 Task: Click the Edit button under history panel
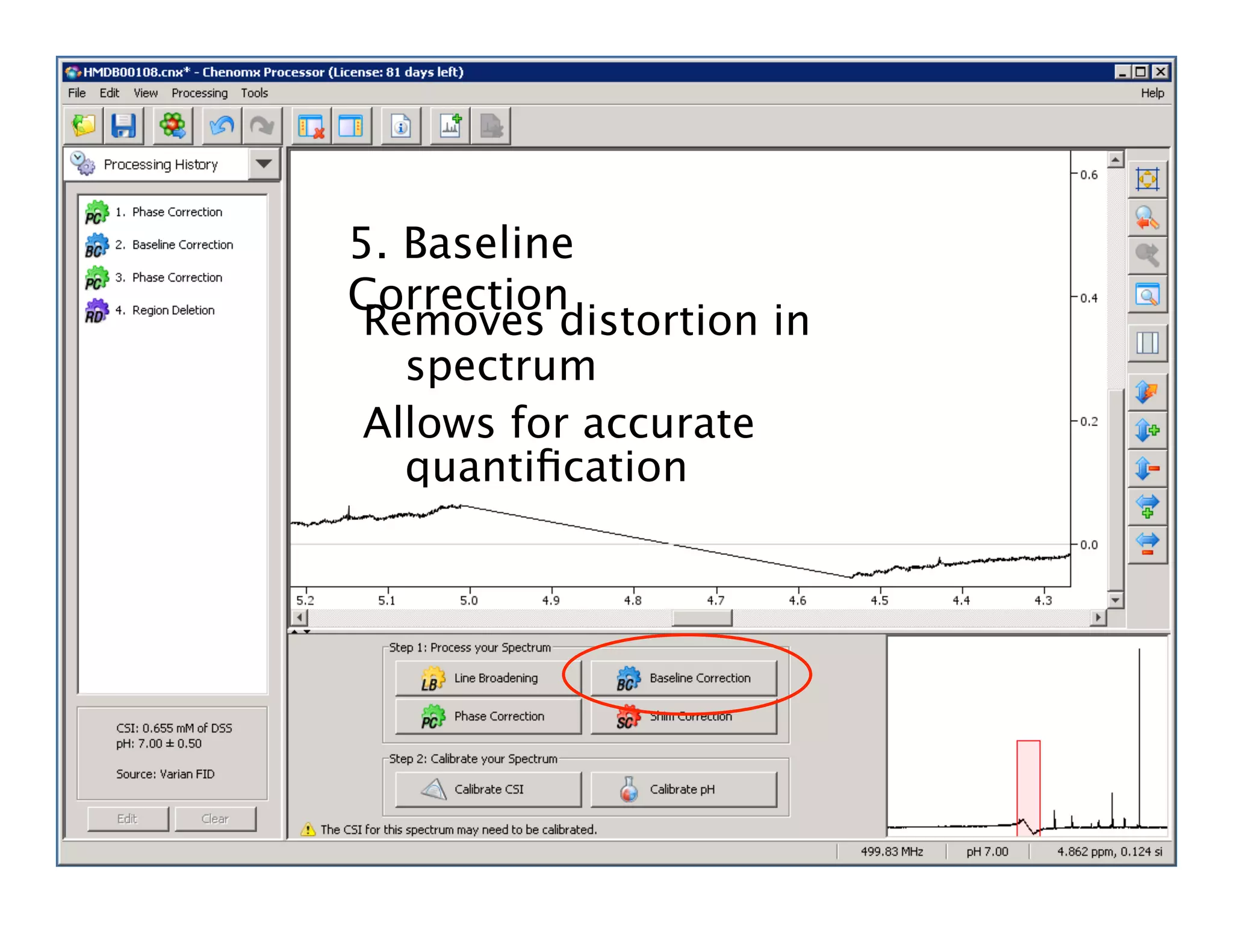pyautogui.click(x=128, y=818)
